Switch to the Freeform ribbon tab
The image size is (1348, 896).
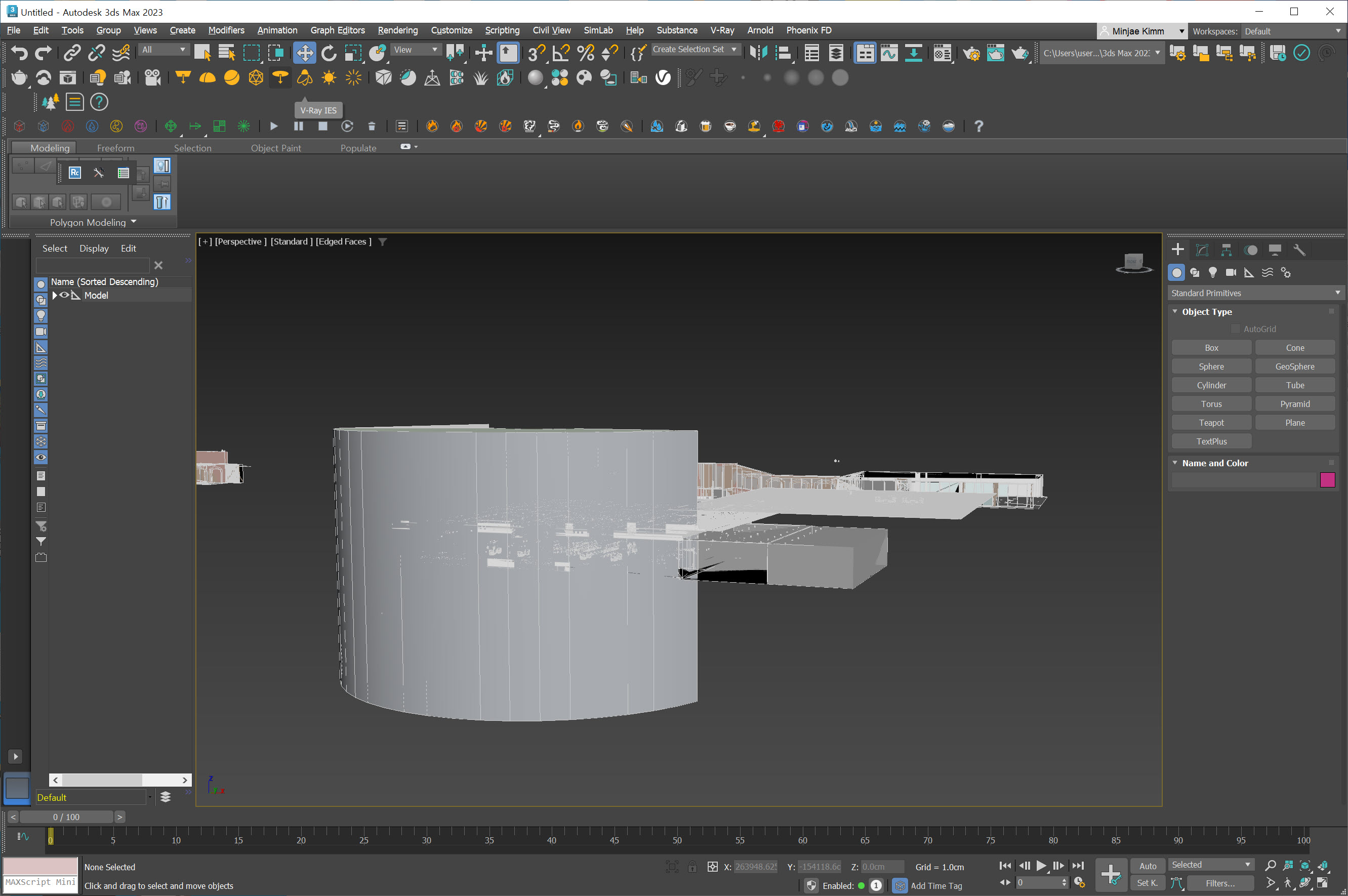pyautogui.click(x=115, y=148)
